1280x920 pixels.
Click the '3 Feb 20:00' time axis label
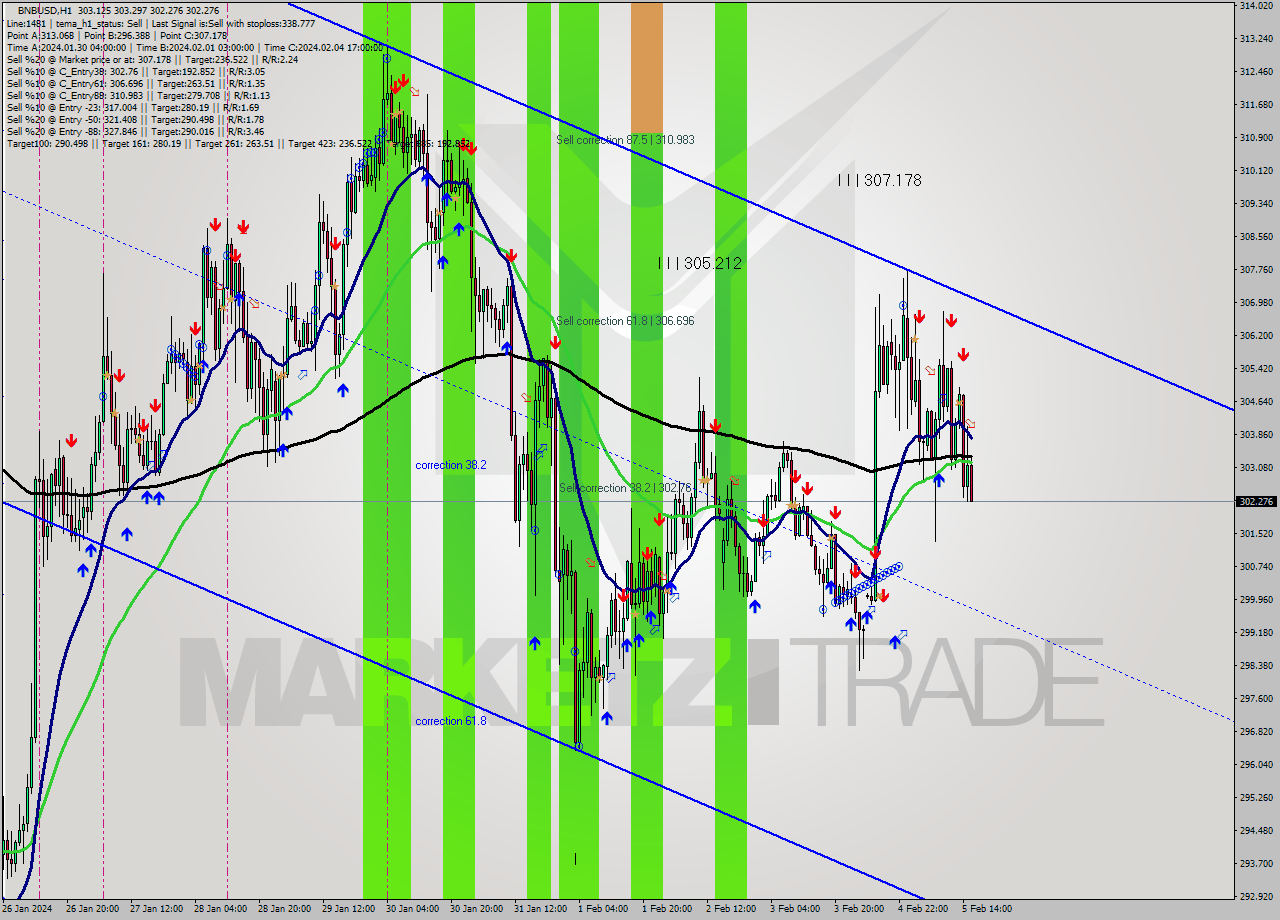[x=859, y=909]
